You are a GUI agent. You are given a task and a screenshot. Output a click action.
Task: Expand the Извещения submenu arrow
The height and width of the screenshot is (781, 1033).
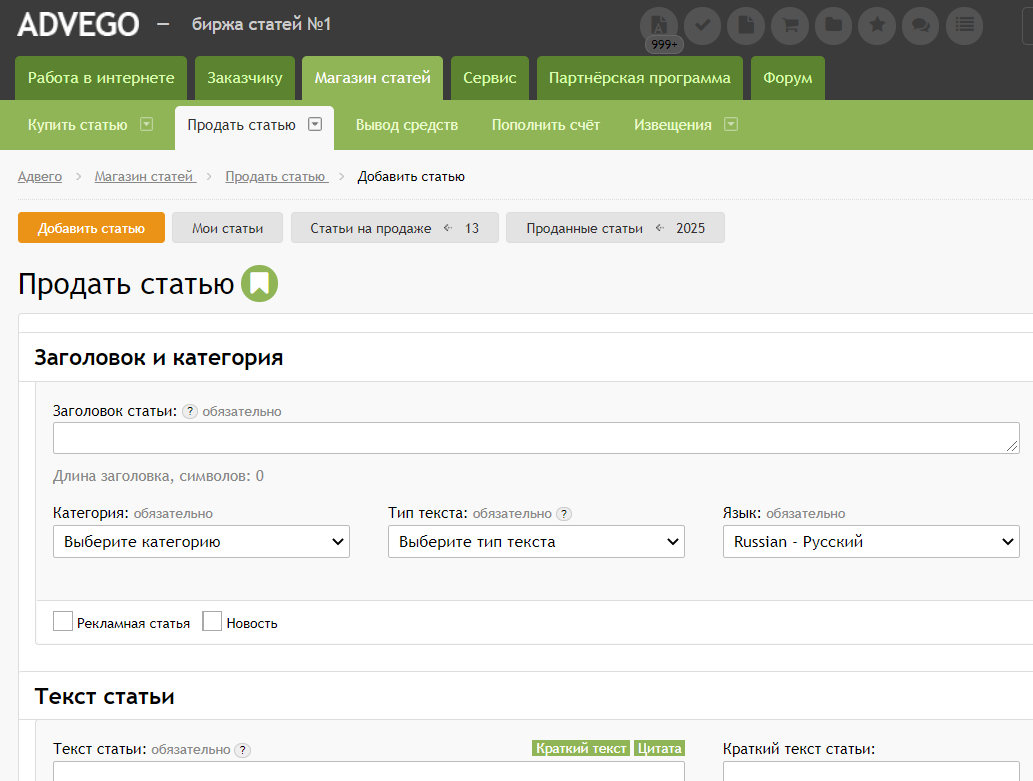point(731,125)
